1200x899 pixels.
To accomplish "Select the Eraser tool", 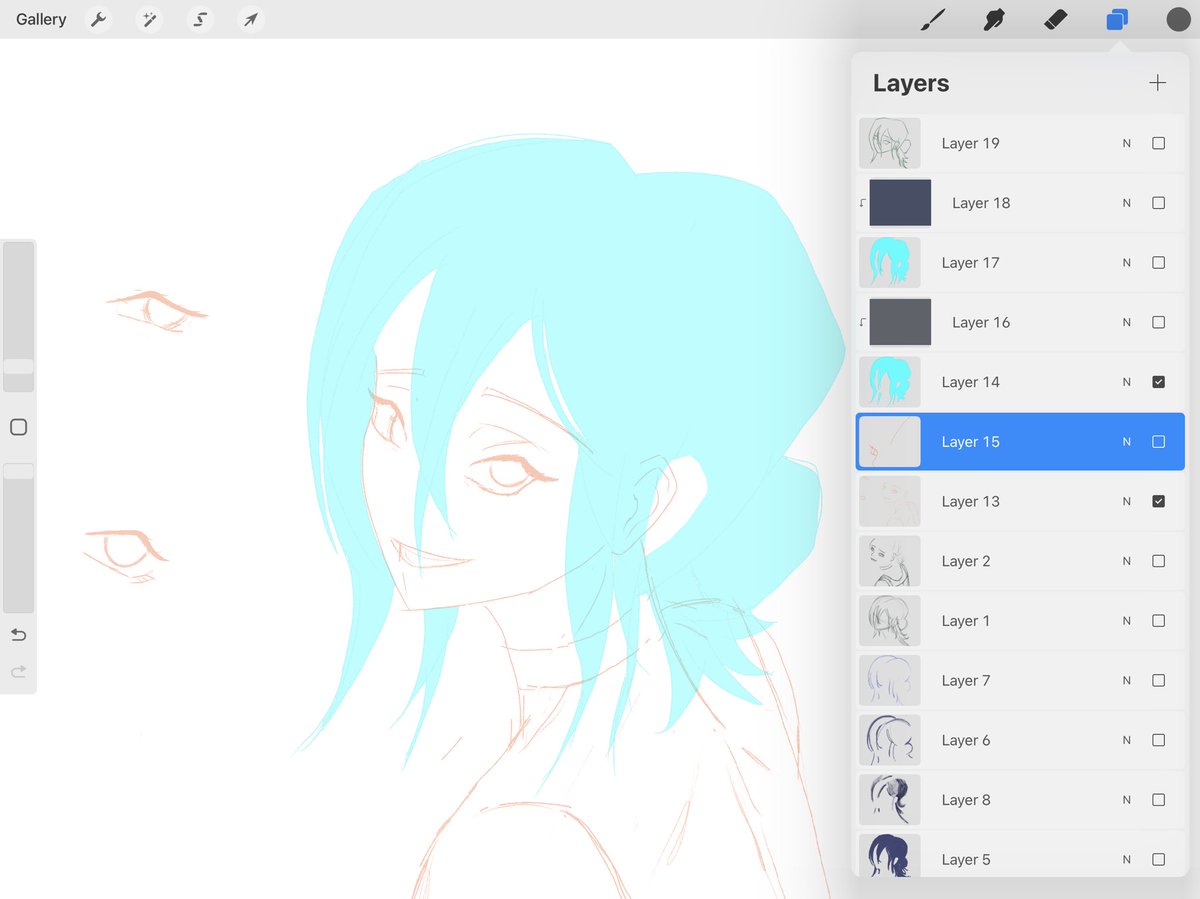I will tap(1056, 19).
